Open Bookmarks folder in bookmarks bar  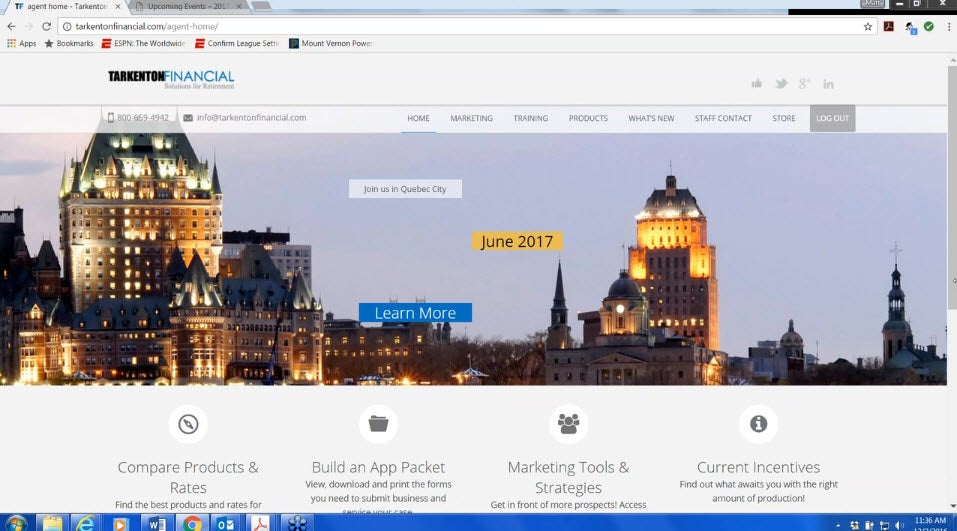click(69, 43)
